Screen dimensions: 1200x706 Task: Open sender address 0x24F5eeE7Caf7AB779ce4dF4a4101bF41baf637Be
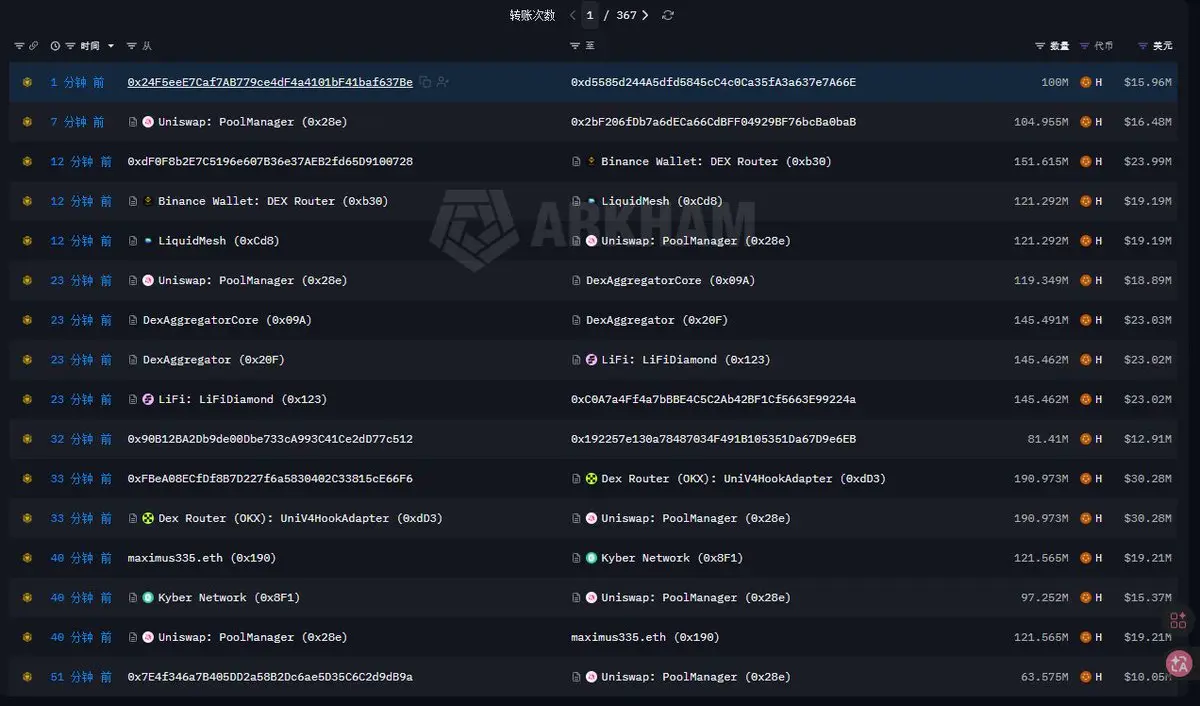click(270, 82)
